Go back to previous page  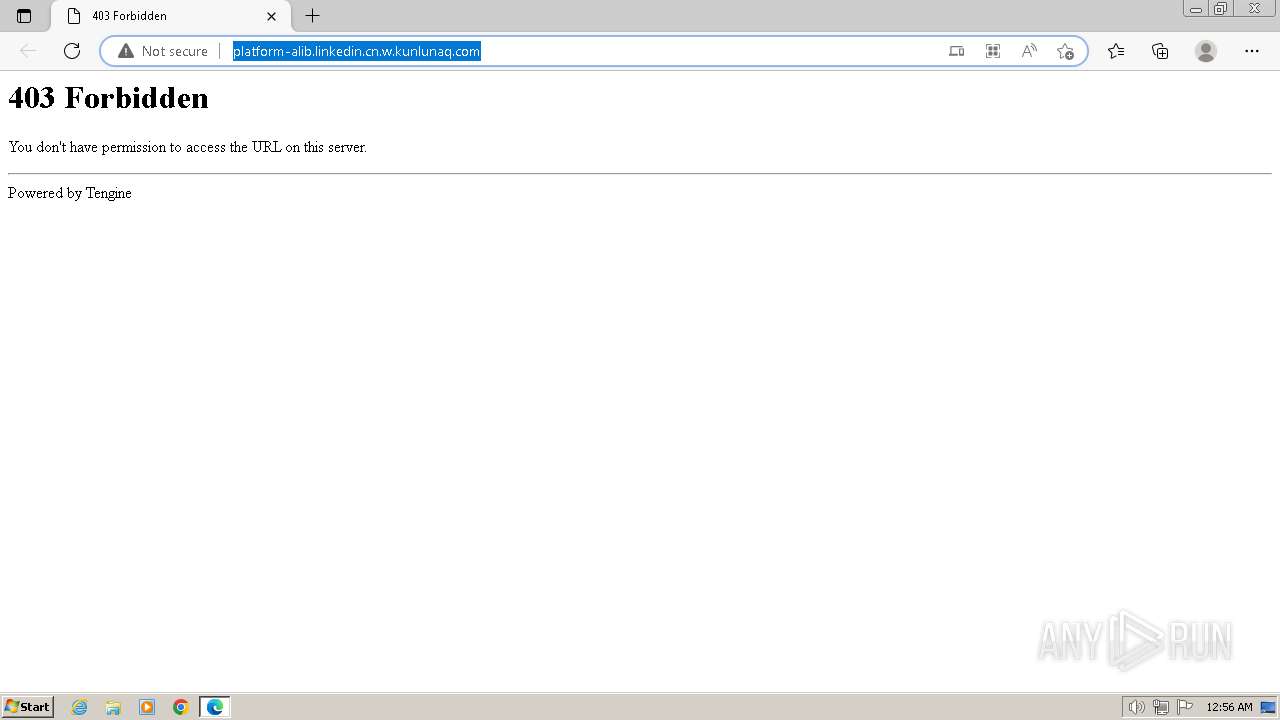click(28, 51)
